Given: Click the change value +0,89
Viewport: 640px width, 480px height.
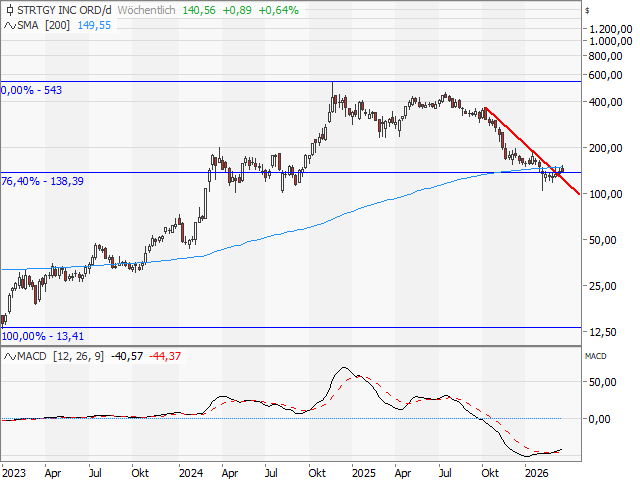Looking at the screenshot, I should pyautogui.click(x=237, y=10).
